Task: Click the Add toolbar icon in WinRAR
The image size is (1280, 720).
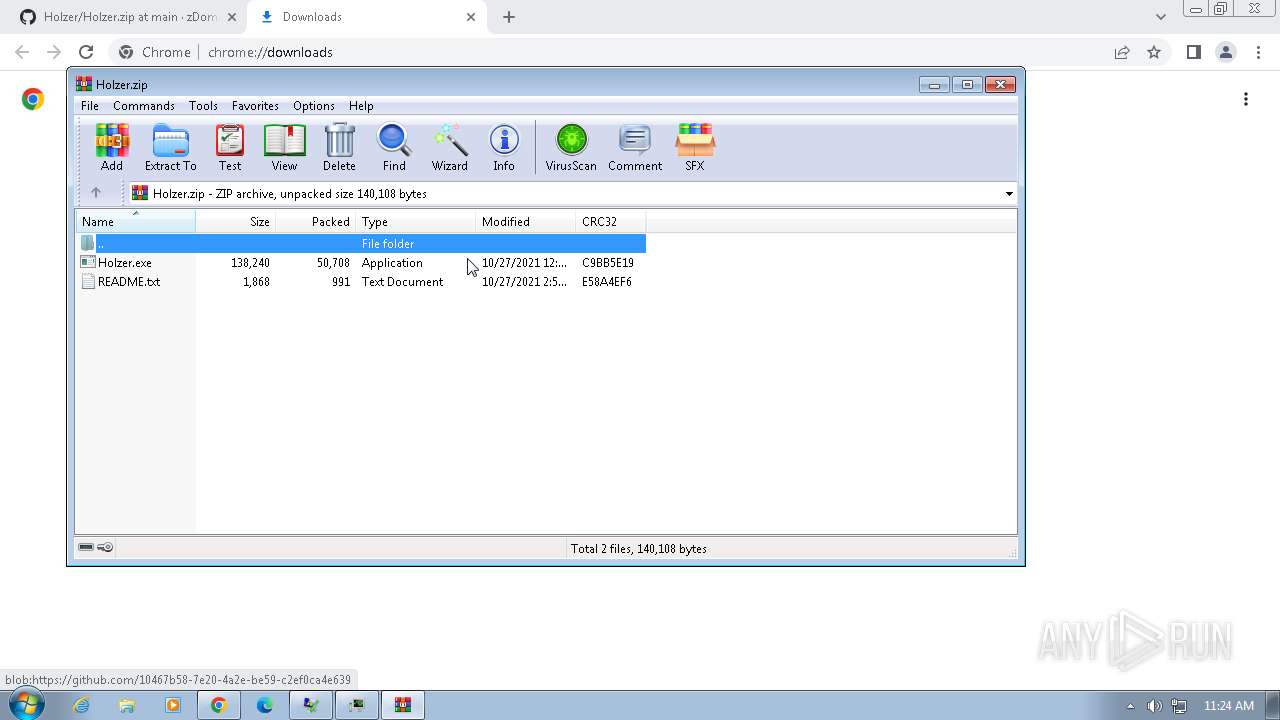Action: pos(112,147)
